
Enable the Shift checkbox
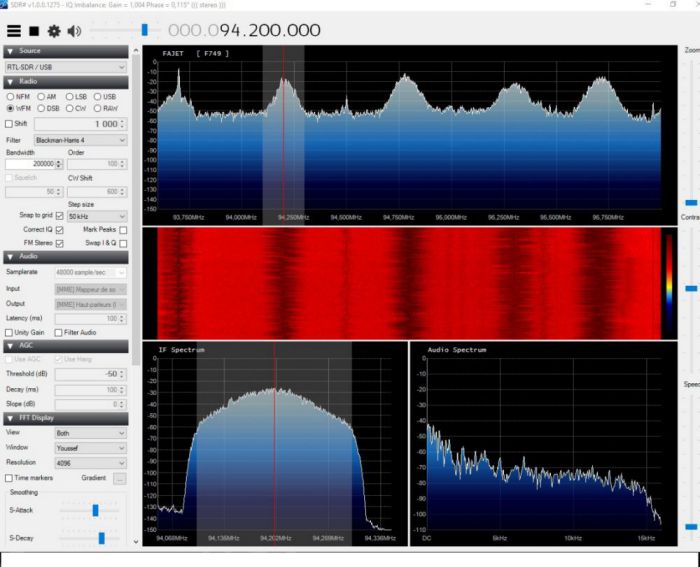pos(8,124)
